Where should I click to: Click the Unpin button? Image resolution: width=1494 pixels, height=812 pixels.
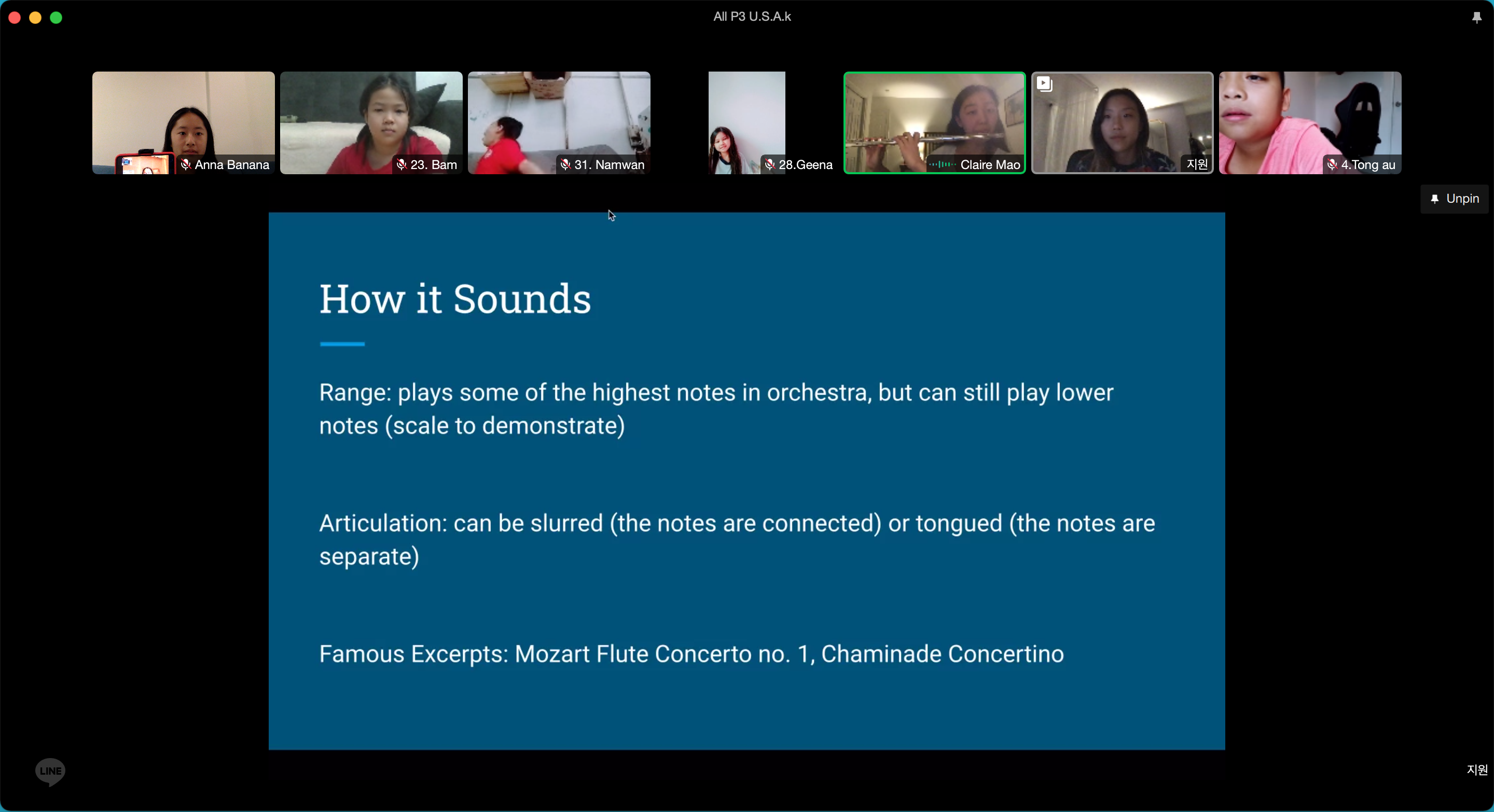[x=1455, y=199]
